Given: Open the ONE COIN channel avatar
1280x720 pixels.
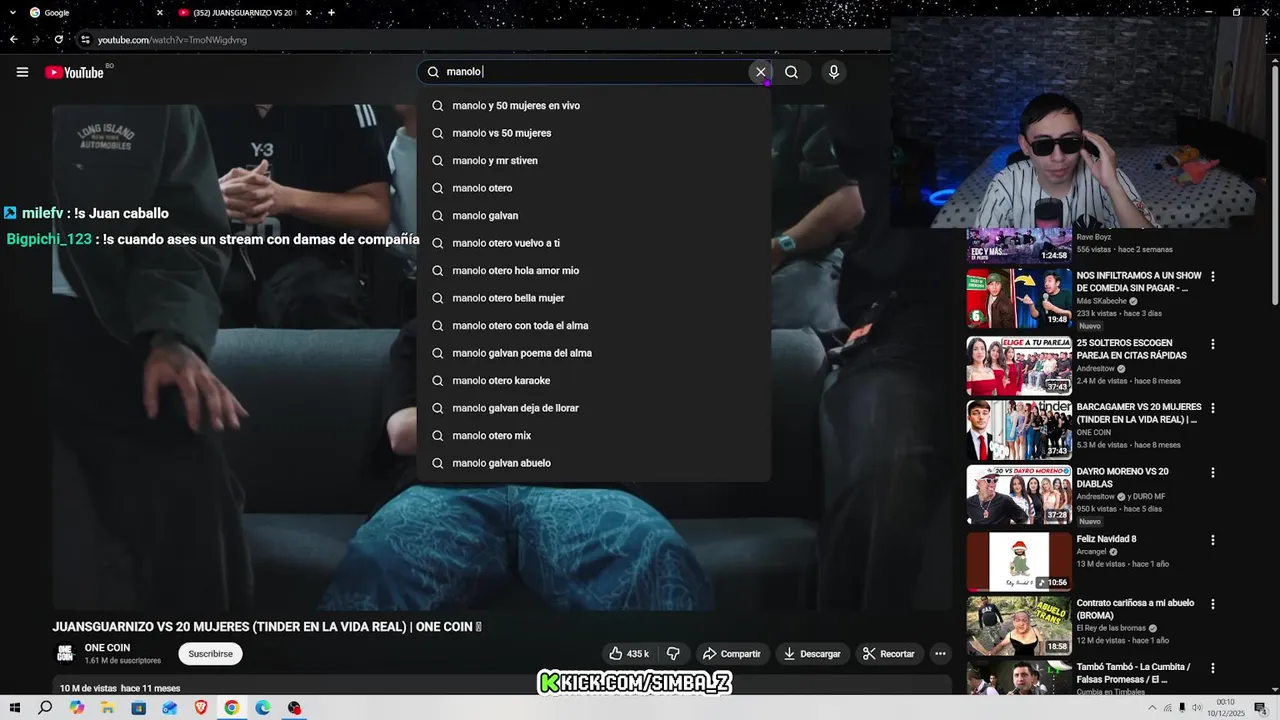Looking at the screenshot, I should 65,654.
